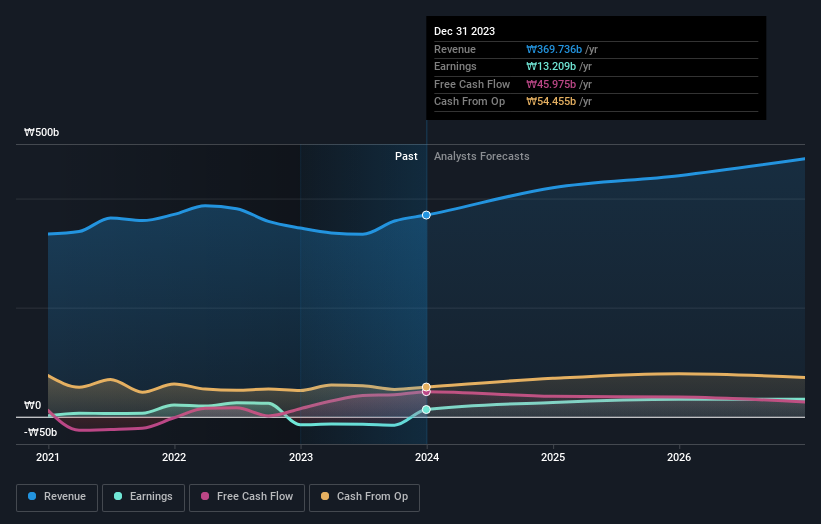Select the Revenue data point at 2024

(426, 215)
